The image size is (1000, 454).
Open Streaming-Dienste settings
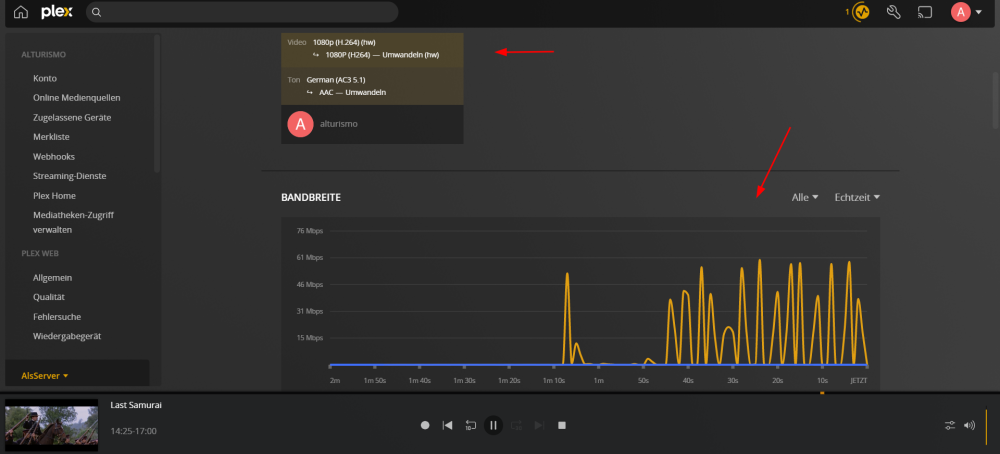point(70,175)
